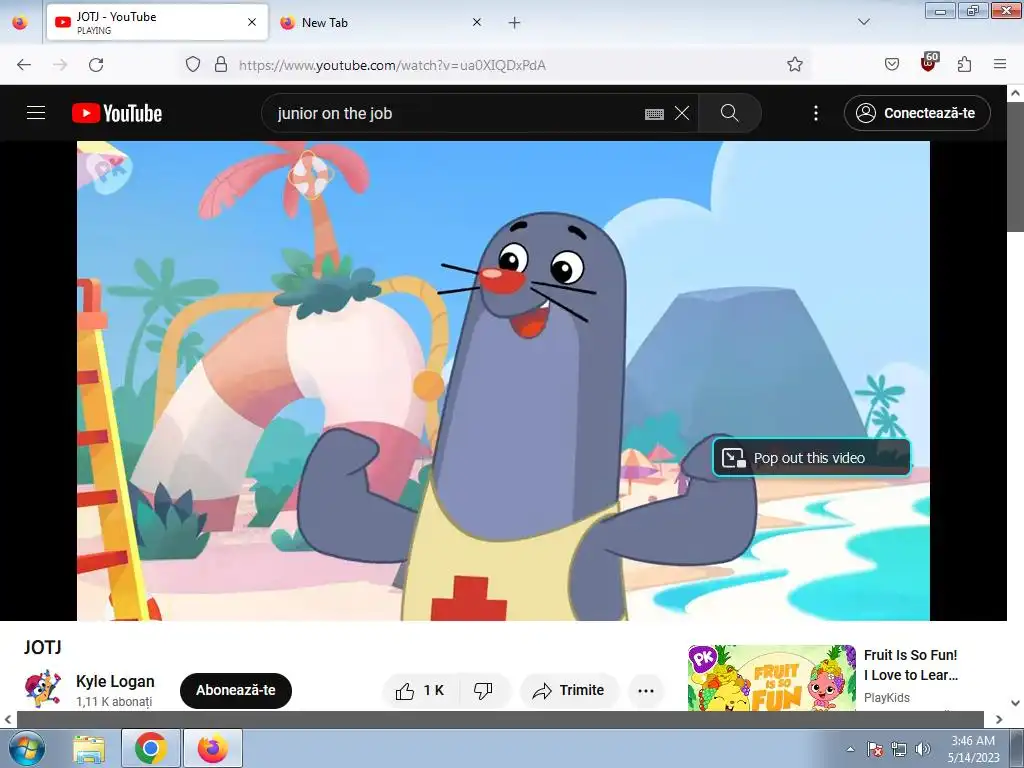Image resolution: width=1024 pixels, height=768 pixels.
Task: Open Fruit Is So Fun thumbnail
Action: point(771,678)
